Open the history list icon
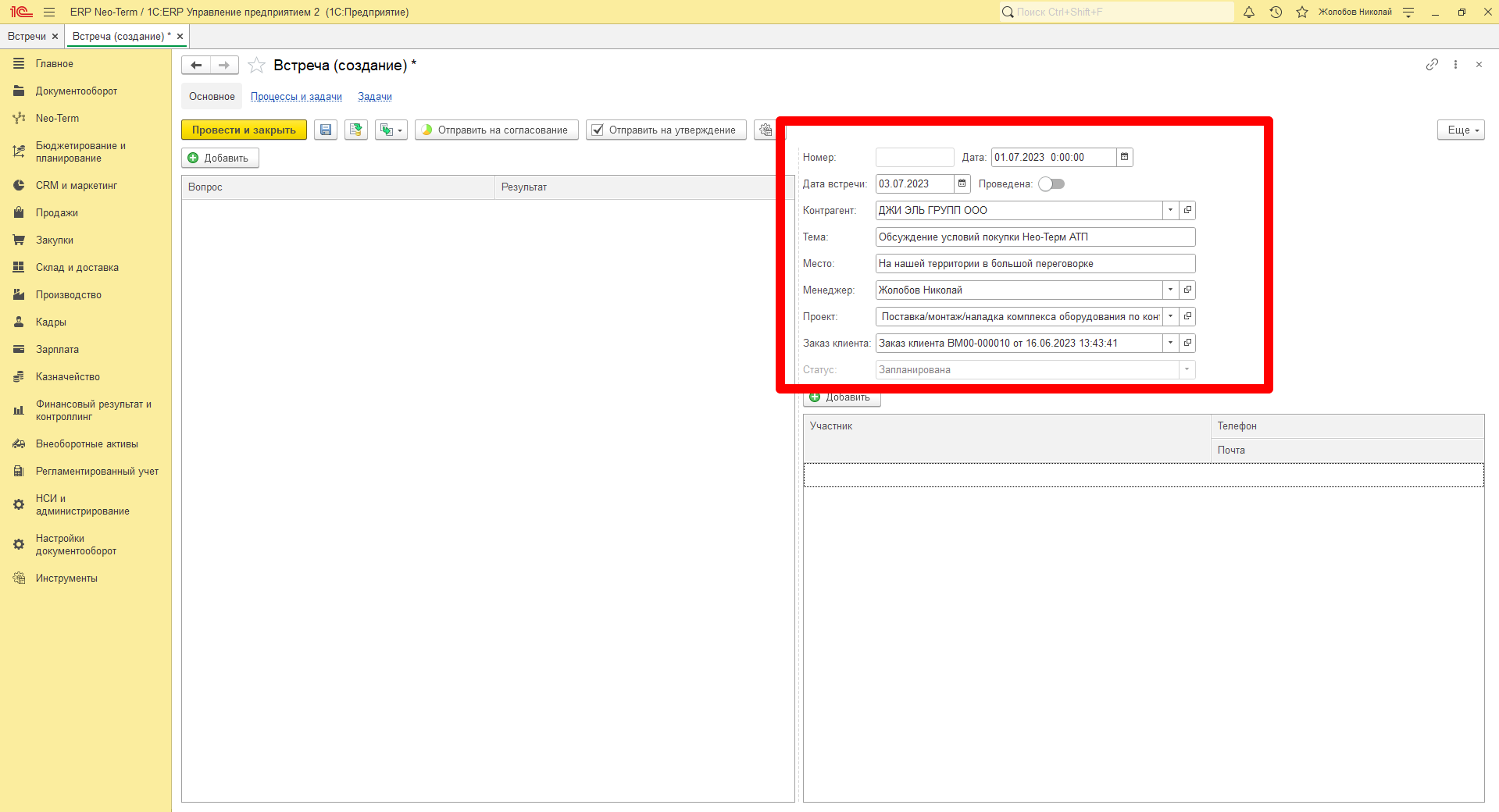This screenshot has height=812, width=1499. click(x=1276, y=12)
